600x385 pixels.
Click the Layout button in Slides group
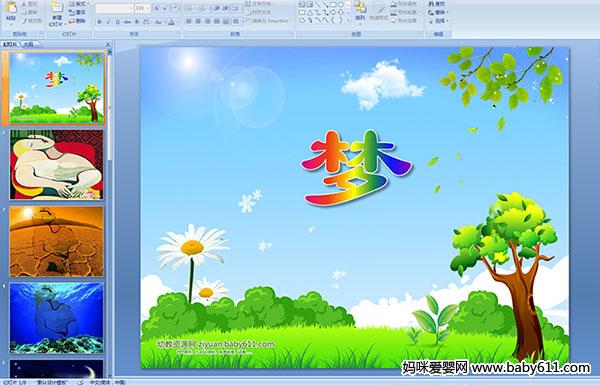pyautogui.click(x=78, y=4)
